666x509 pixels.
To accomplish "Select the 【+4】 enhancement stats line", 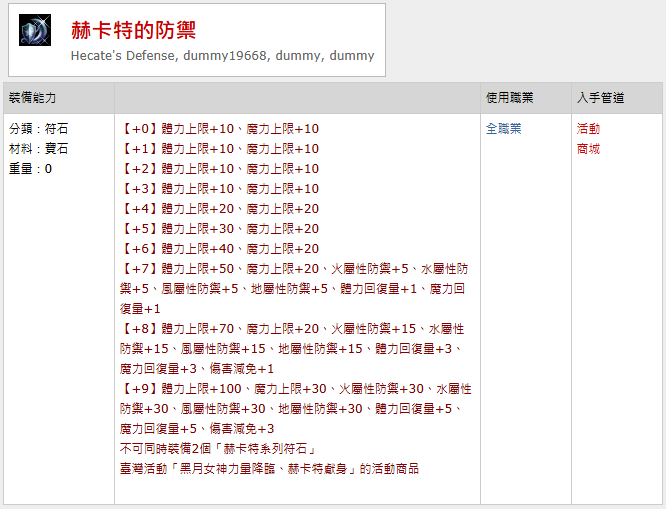I will coord(219,209).
